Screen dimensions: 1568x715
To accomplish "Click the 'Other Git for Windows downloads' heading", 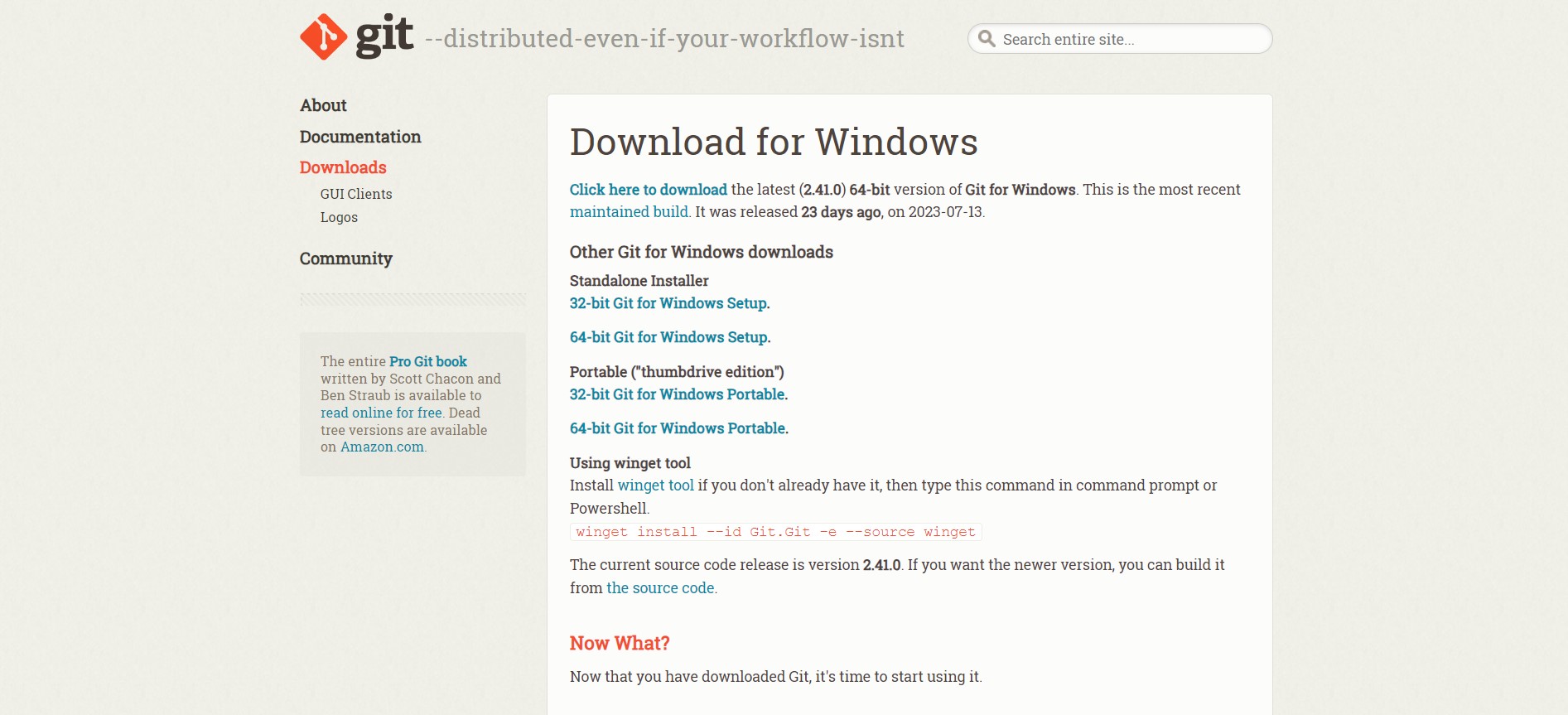I will [x=702, y=252].
